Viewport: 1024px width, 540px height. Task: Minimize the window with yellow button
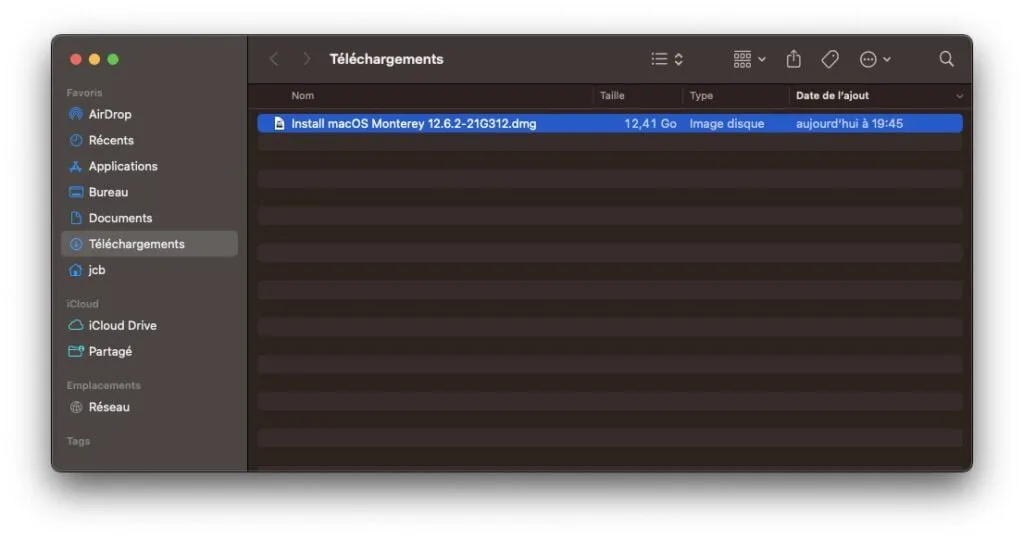click(x=94, y=59)
